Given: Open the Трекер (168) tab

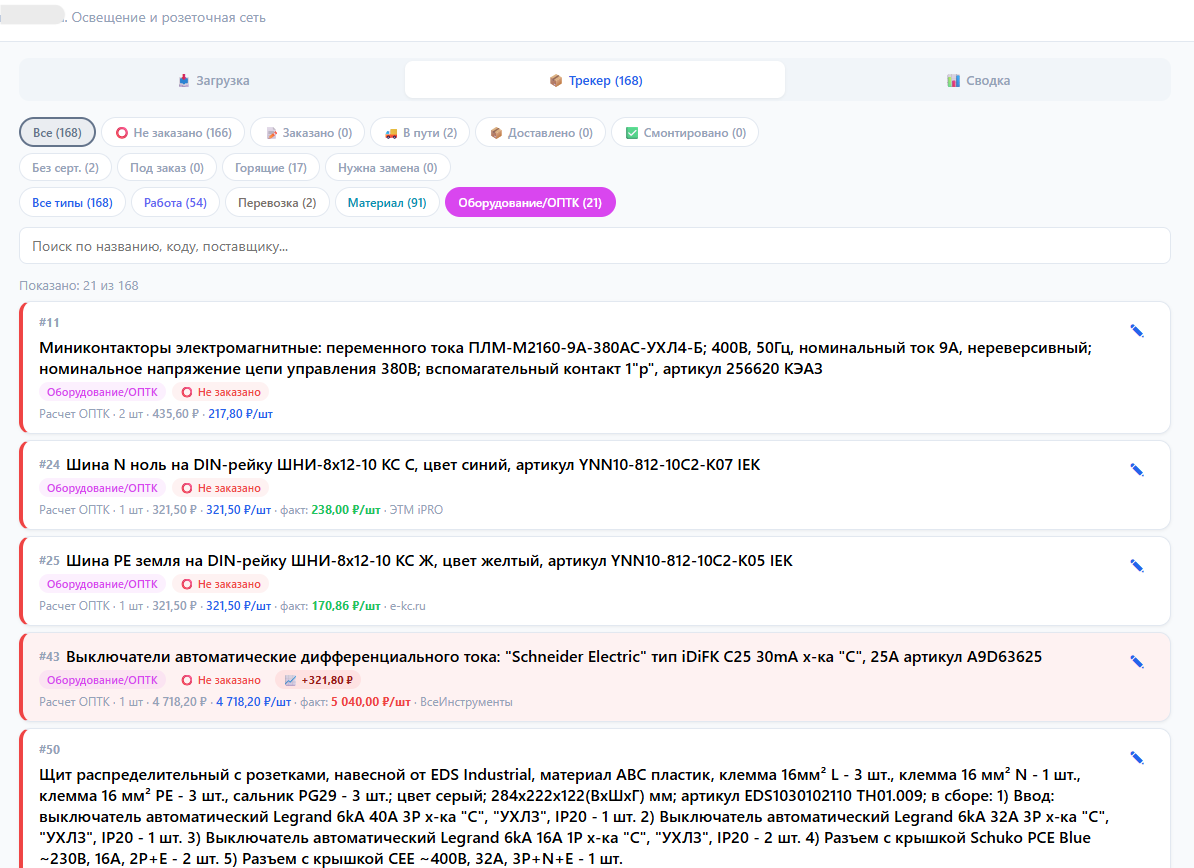Looking at the screenshot, I should click(595, 80).
